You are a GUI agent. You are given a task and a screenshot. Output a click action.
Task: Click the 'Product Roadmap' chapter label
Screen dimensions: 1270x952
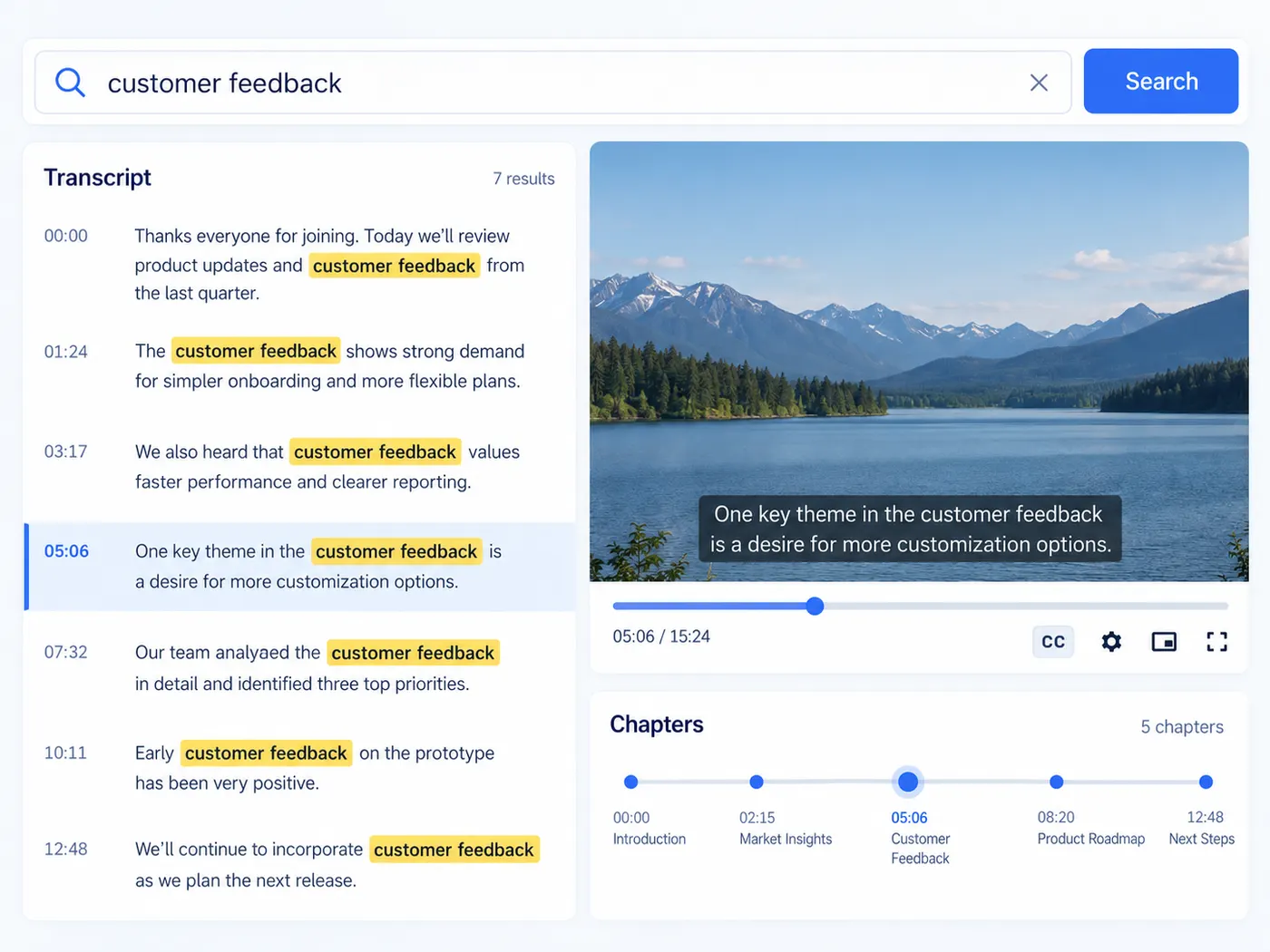pos(1091,839)
